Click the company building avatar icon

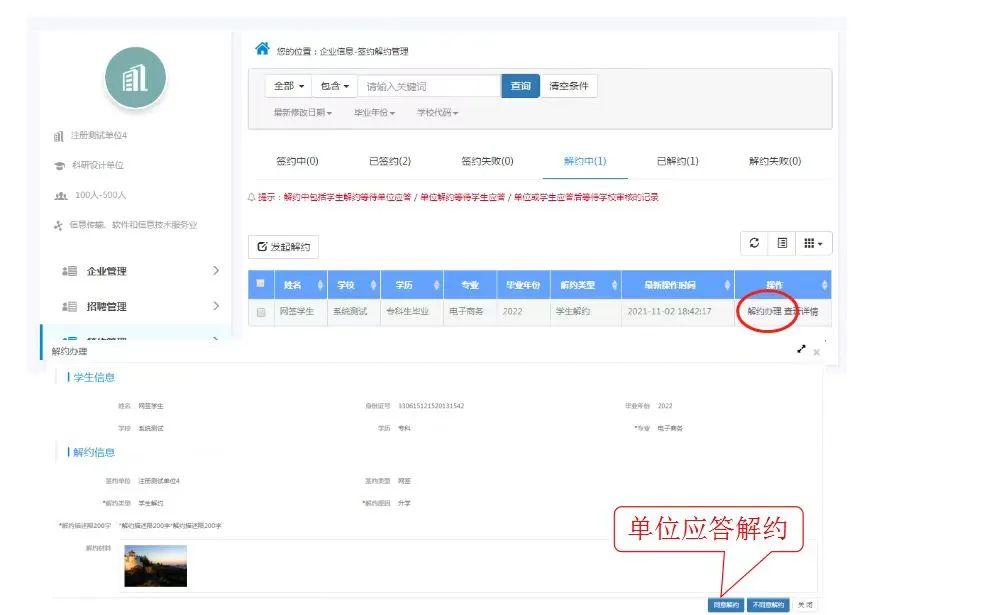pos(134,78)
